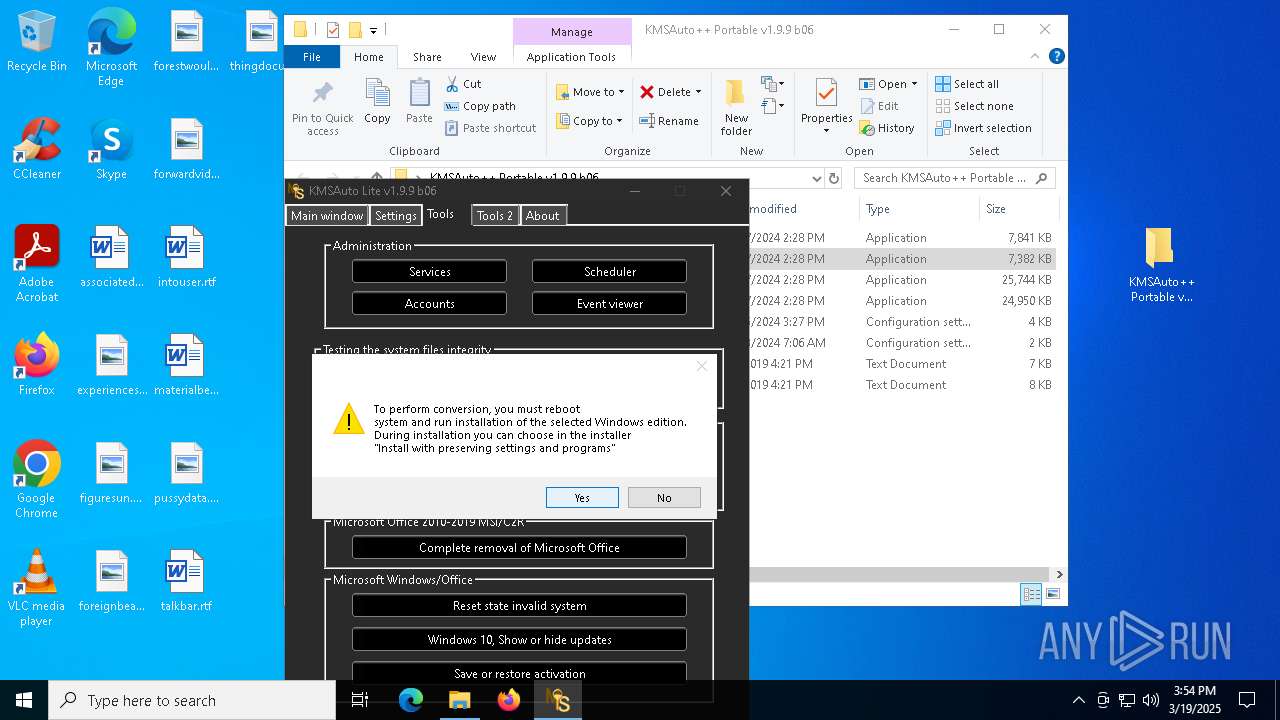Open Share tab in Explorer
Viewport: 1280px width, 720px height.
pos(427,57)
